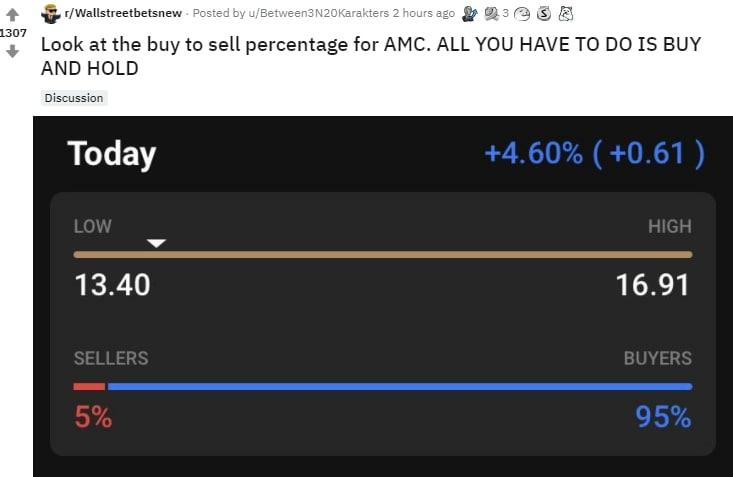Click the +4.60% (+0.61) change text

(594, 153)
